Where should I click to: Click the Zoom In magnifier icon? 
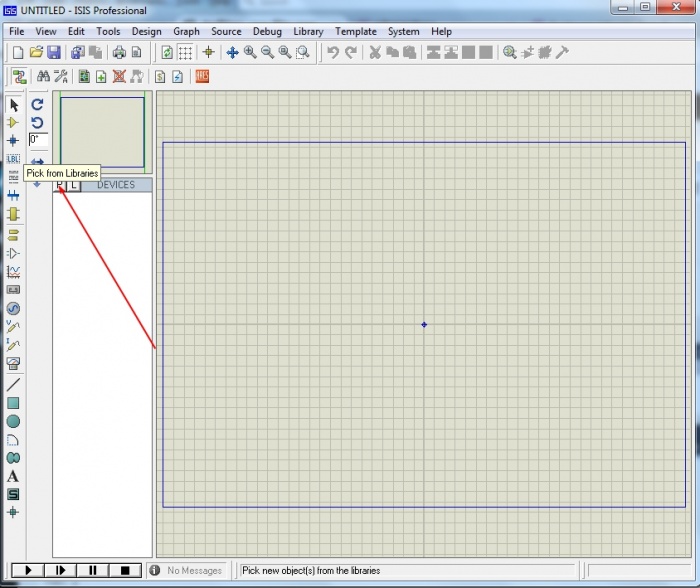[250, 52]
